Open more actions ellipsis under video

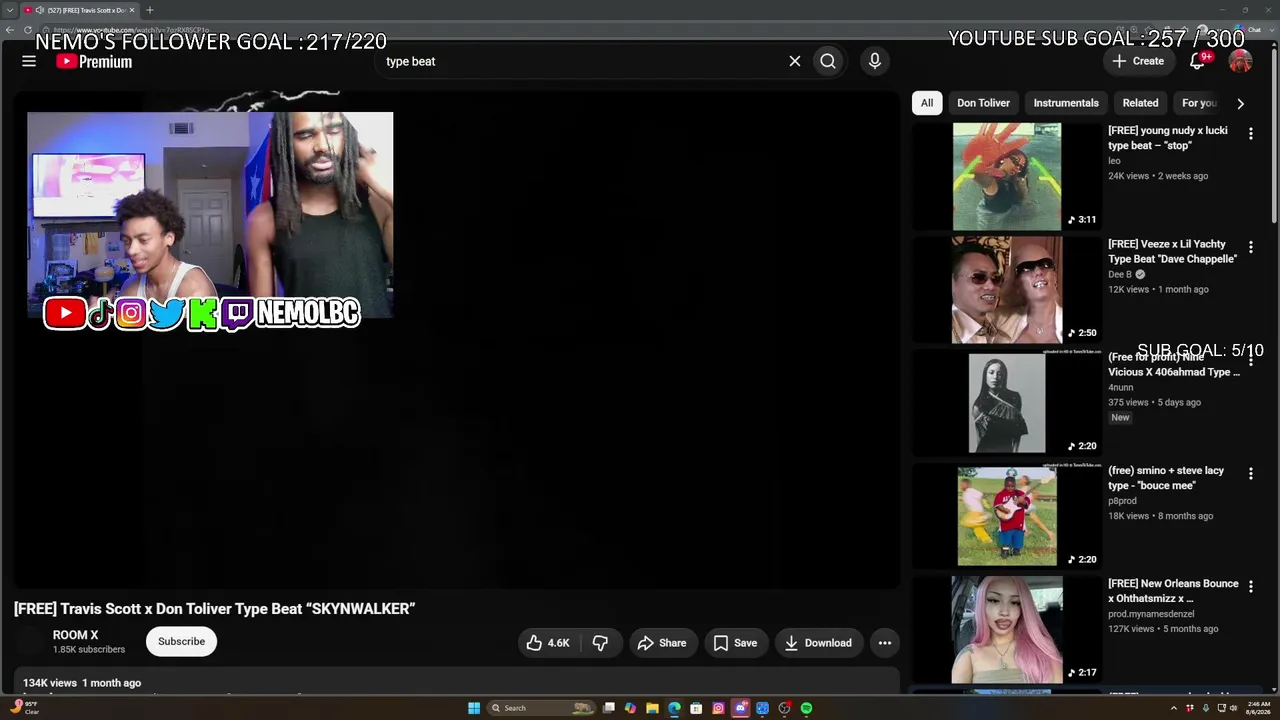(x=885, y=643)
